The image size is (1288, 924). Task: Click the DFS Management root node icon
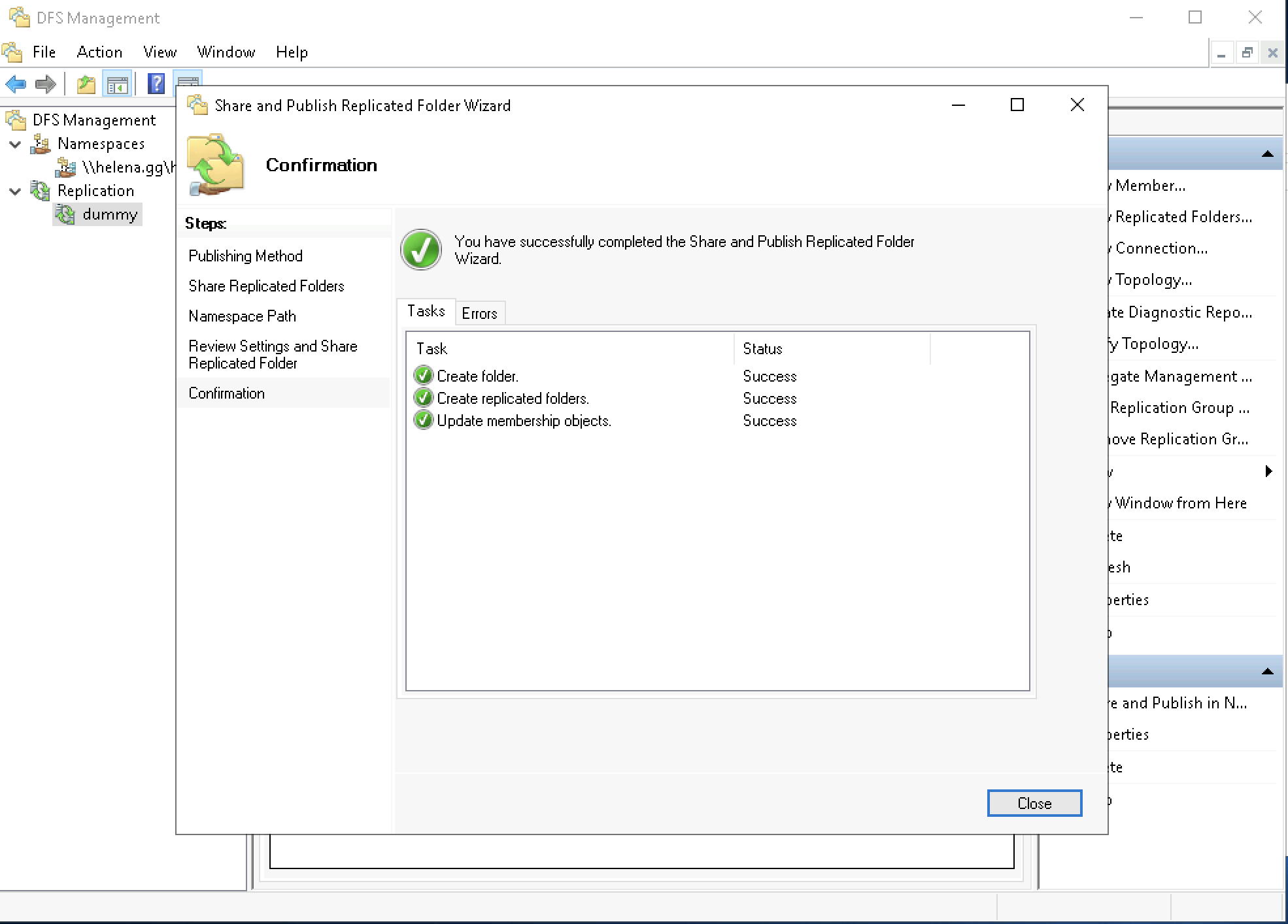(16, 120)
